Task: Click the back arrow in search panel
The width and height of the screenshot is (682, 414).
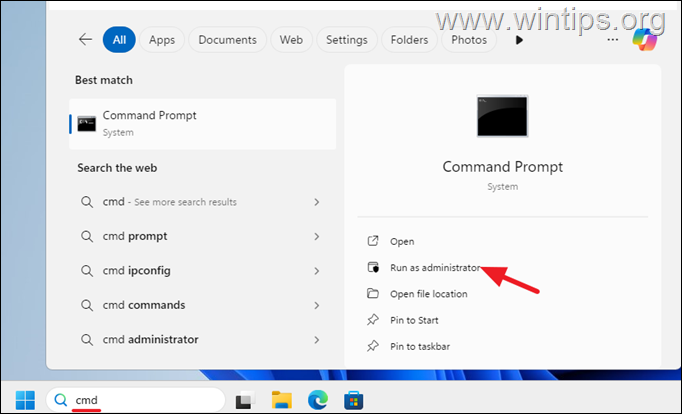Action: pos(85,40)
